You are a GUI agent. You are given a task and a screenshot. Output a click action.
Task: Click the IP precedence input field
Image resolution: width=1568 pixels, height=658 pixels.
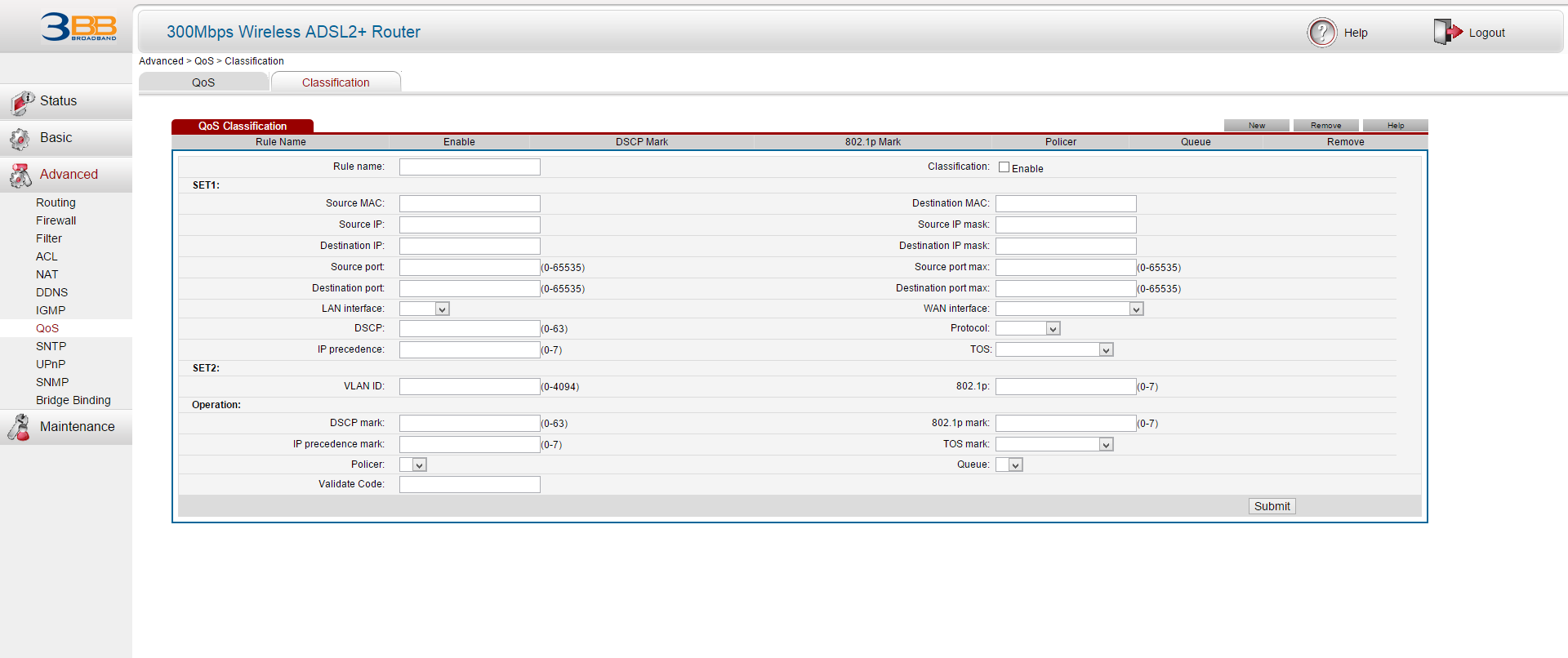pyautogui.click(x=470, y=349)
